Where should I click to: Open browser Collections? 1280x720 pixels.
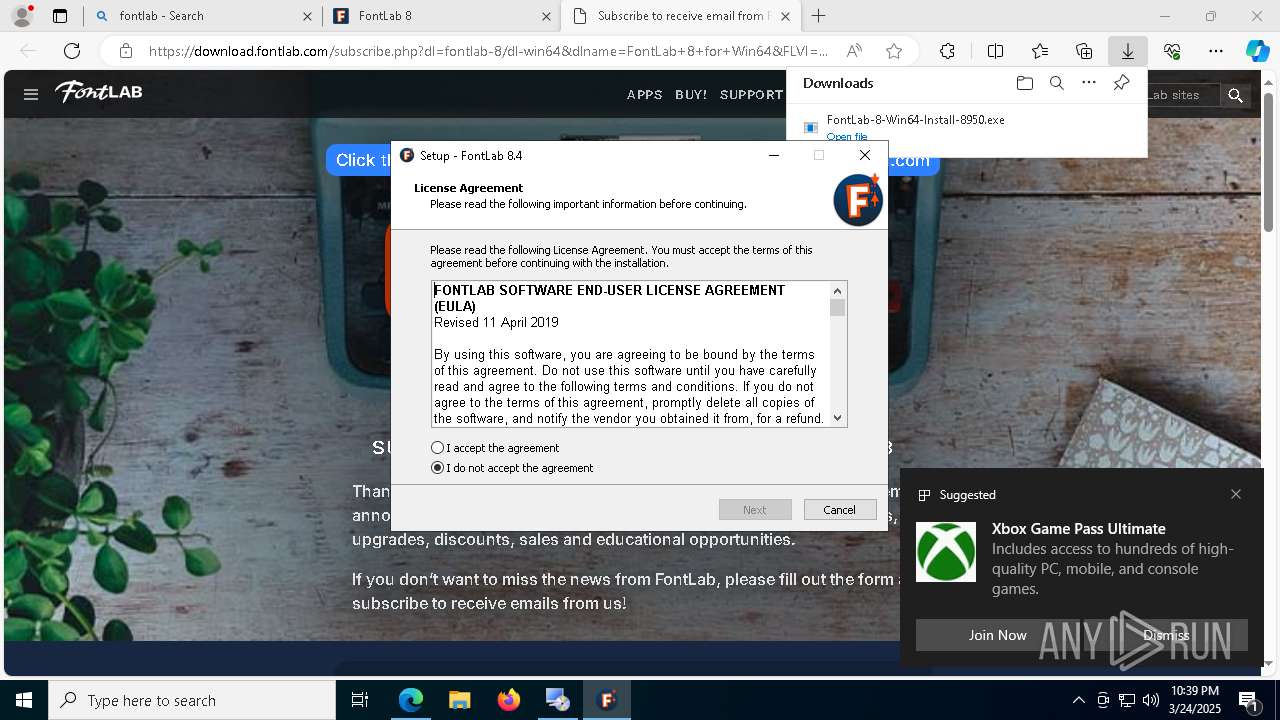pos(1084,51)
